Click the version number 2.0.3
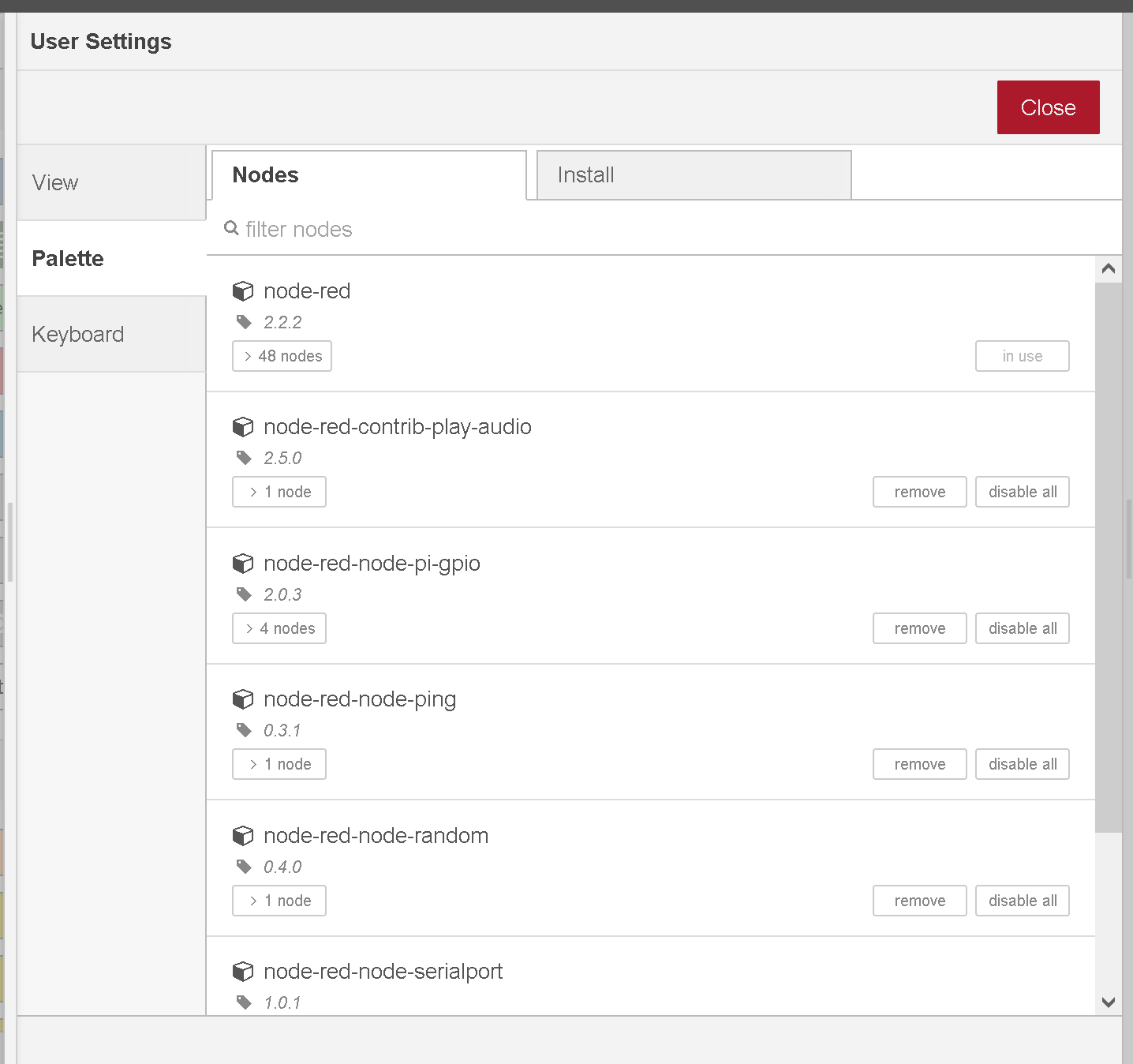This screenshot has height=1064, width=1133. pos(282,594)
